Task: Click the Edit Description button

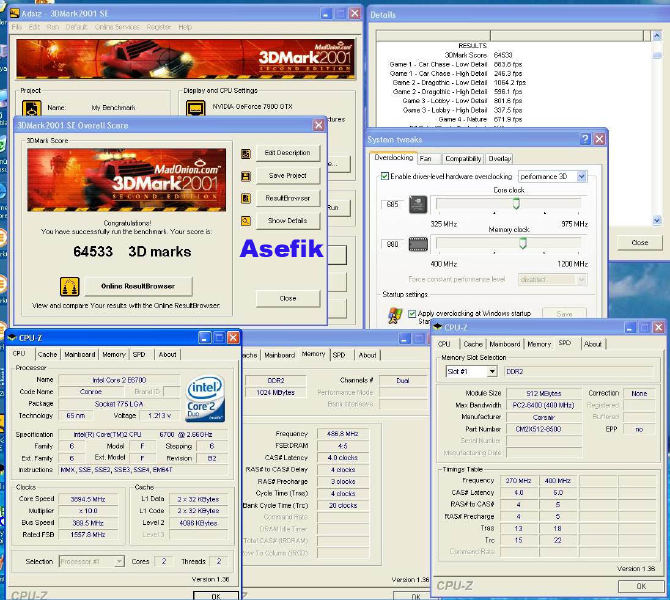Action: click(x=288, y=153)
